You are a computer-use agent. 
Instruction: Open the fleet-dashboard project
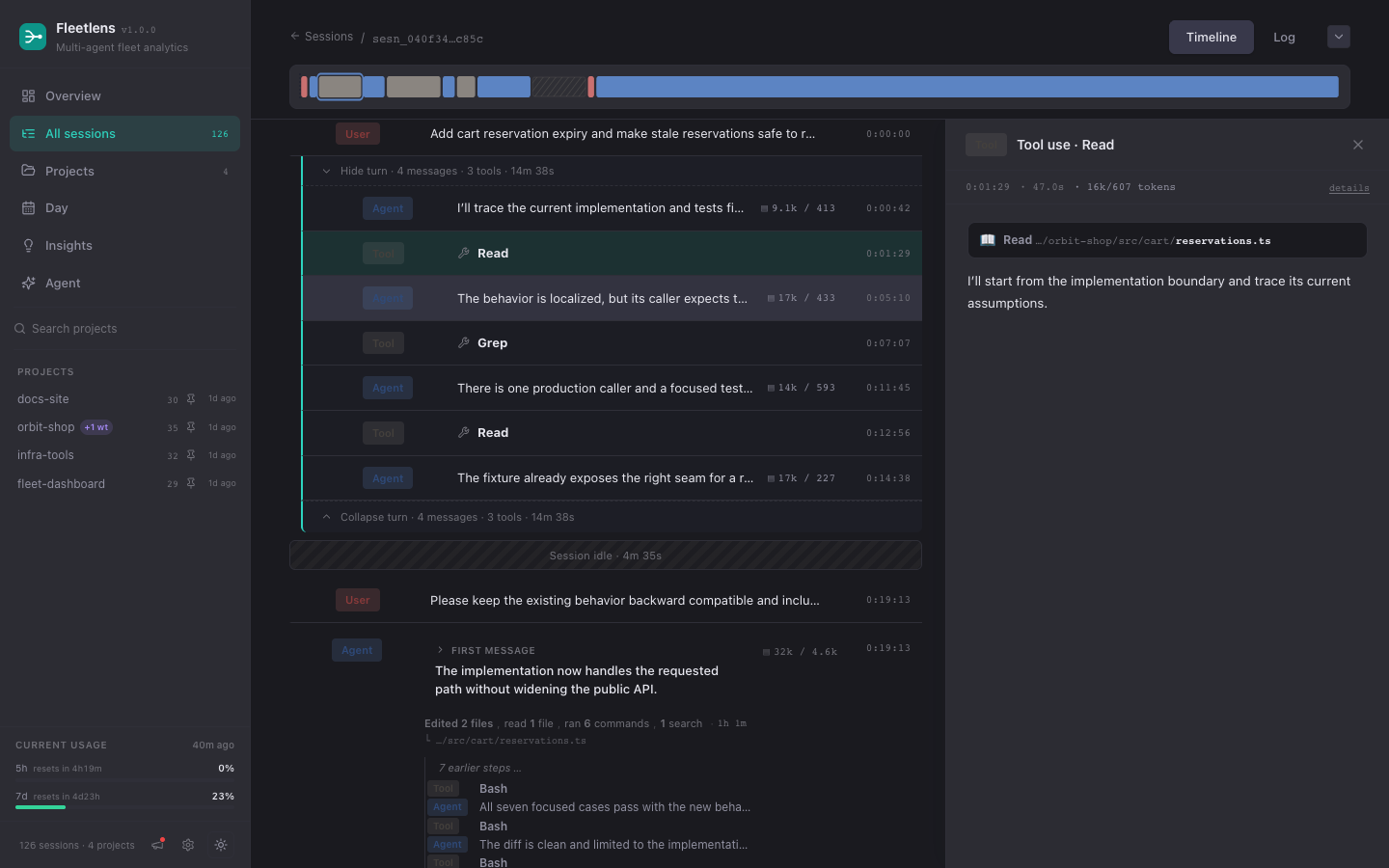click(61, 484)
